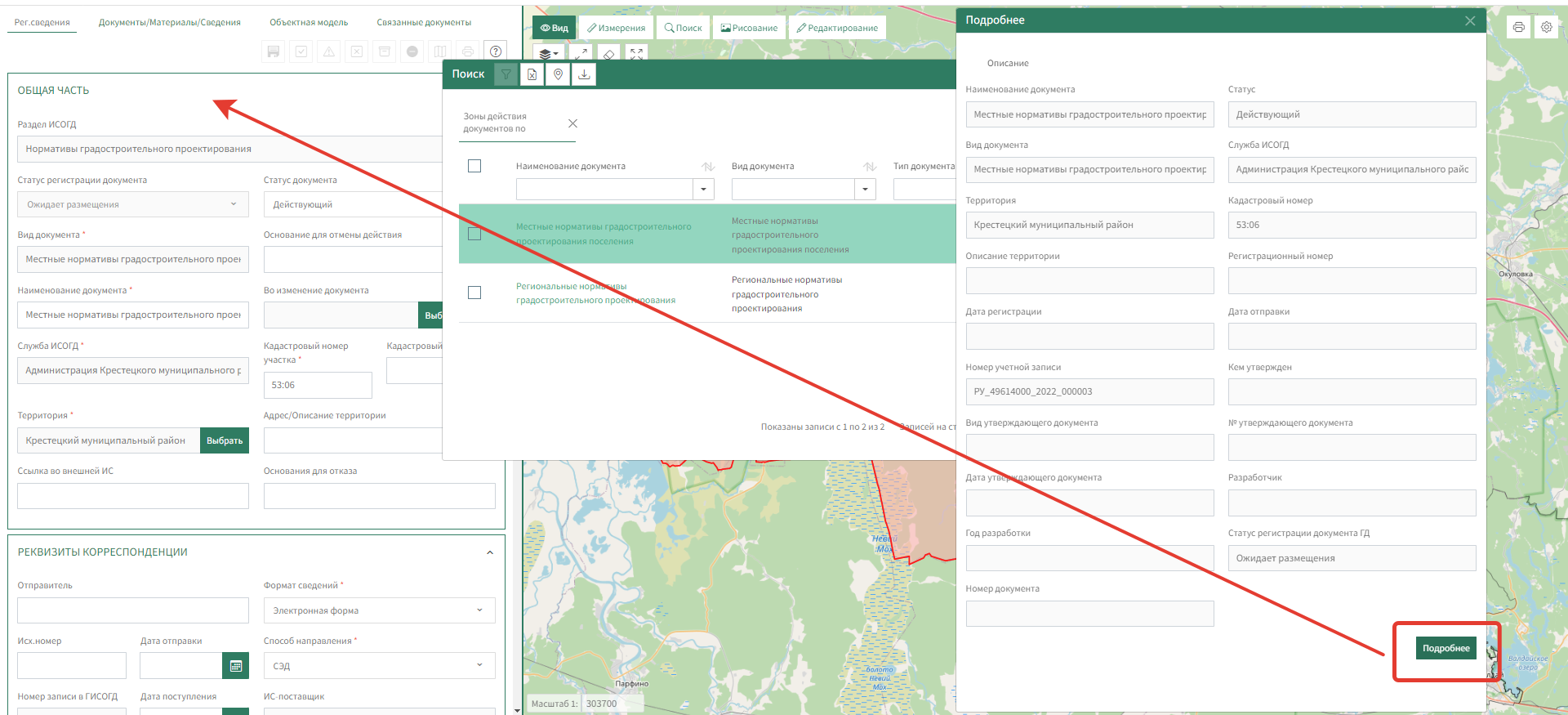Check the select-all checkbox in table header

pyautogui.click(x=474, y=166)
